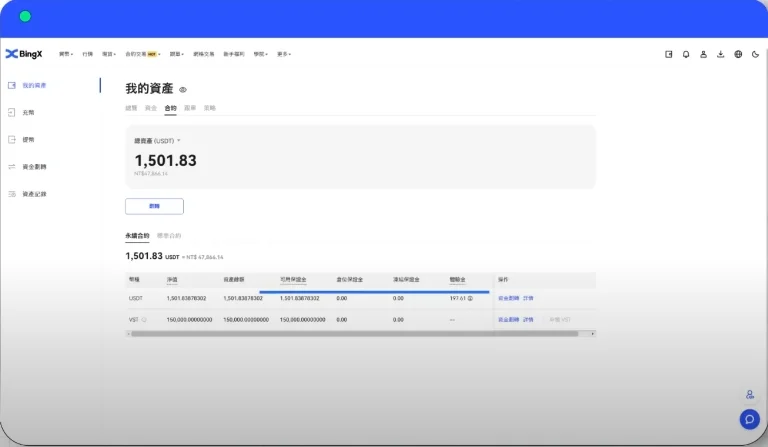The image size is (768, 447).
Task: Switch to the 標準合約 standard tab
Action: click(x=169, y=236)
